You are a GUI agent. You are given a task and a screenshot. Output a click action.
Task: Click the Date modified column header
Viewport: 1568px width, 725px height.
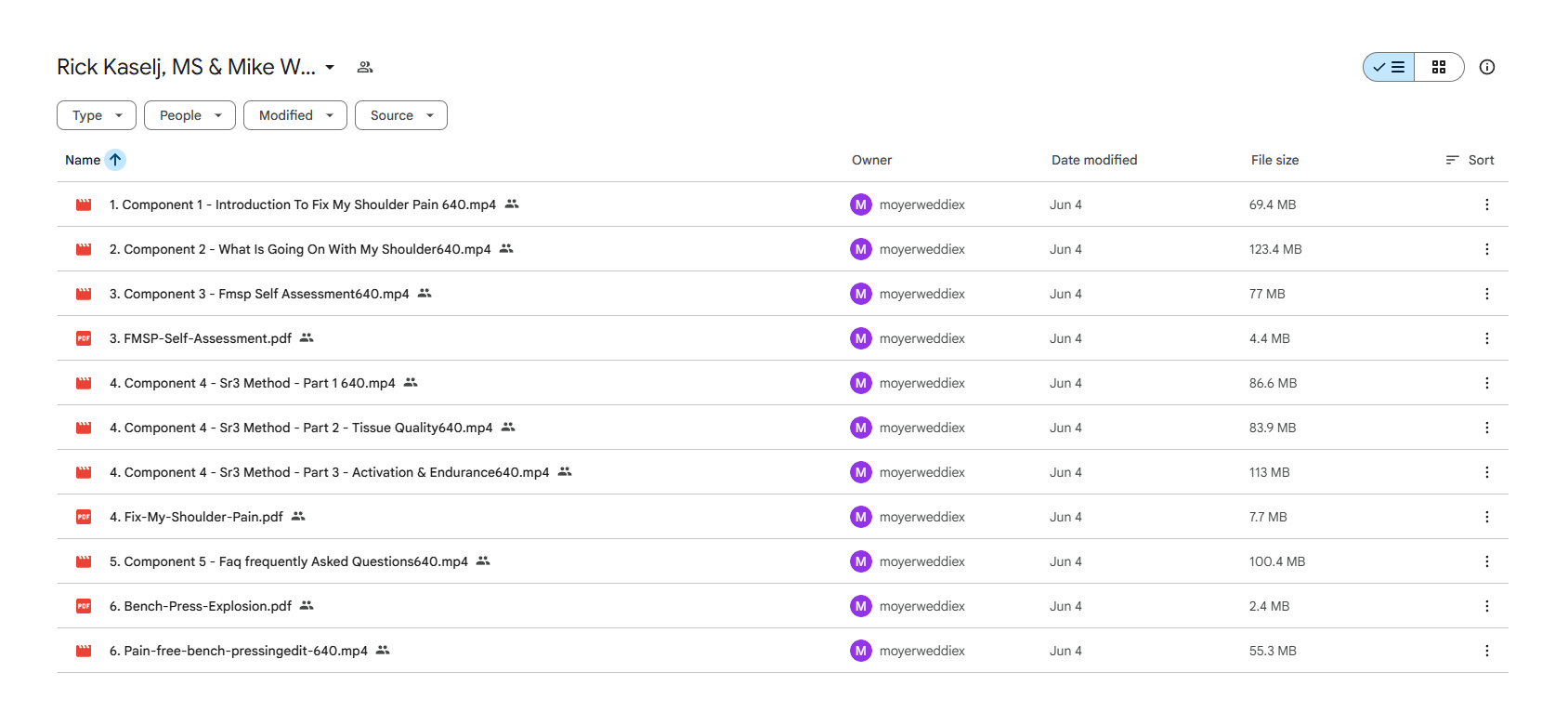coord(1094,160)
